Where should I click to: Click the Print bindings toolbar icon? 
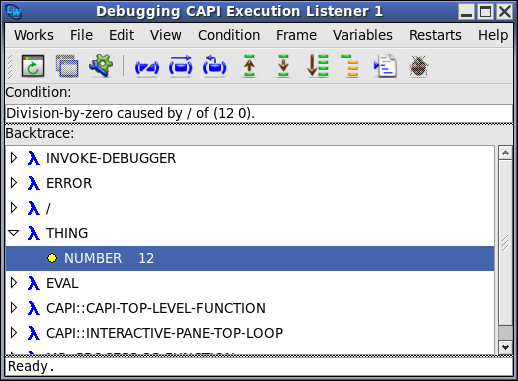[x=317, y=66]
